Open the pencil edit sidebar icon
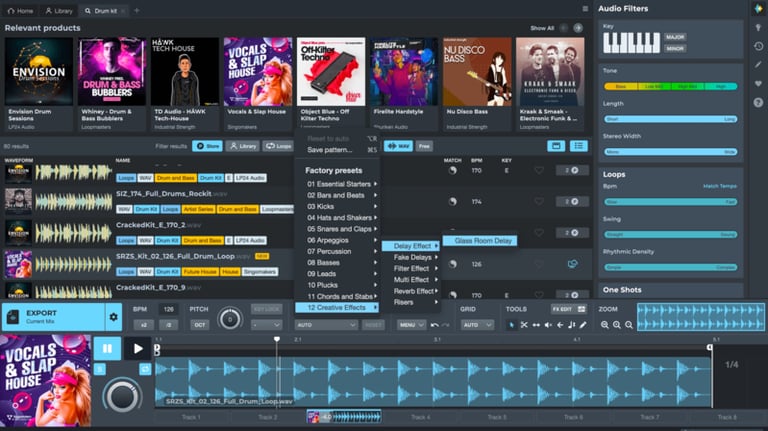 [758, 65]
